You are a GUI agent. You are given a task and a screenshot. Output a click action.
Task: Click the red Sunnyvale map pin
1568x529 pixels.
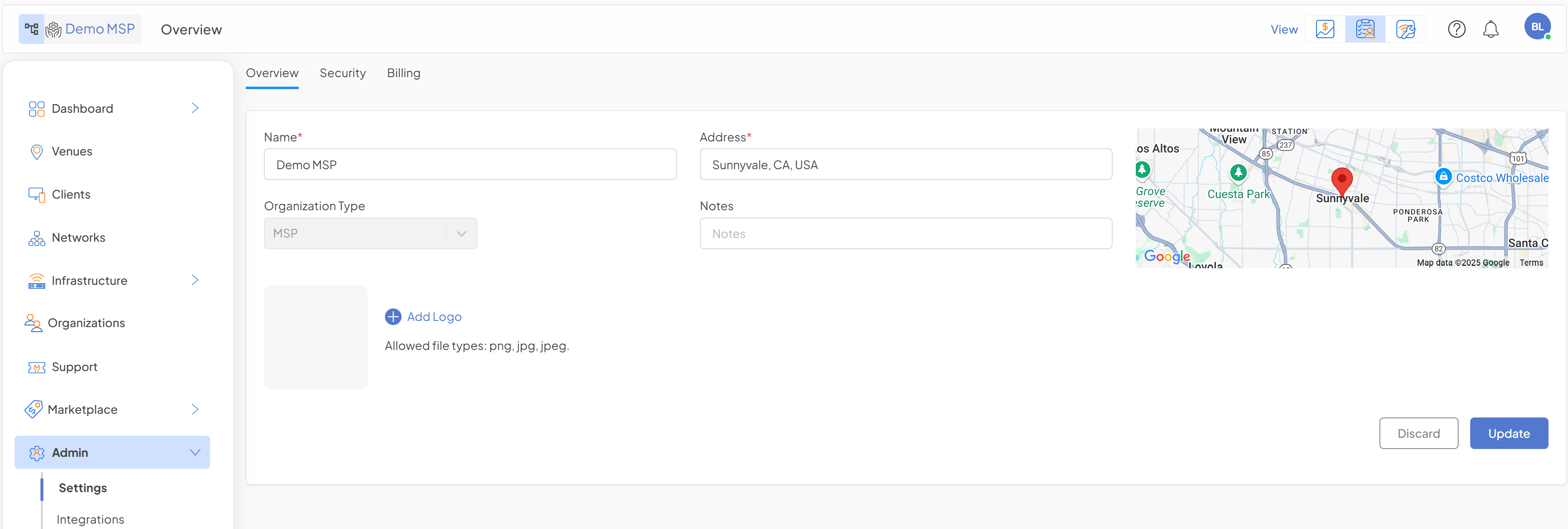[1342, 181]
